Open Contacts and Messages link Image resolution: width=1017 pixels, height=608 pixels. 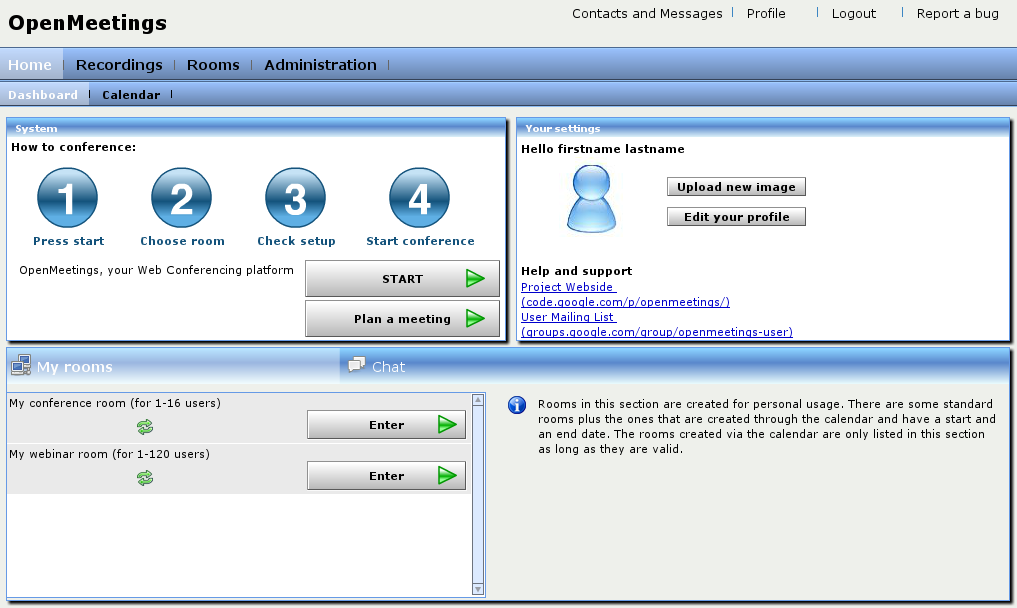coord(647,14)
